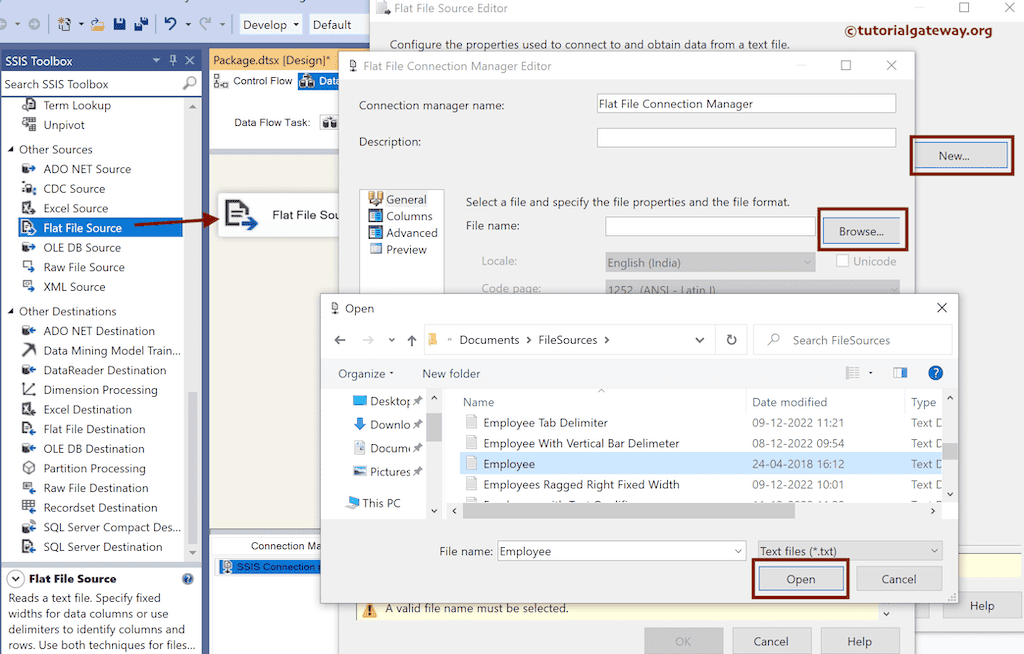The image size is (1024, 654).
Task: Click the pin icon on SSIS Toolbox
Action: point(173,60)
